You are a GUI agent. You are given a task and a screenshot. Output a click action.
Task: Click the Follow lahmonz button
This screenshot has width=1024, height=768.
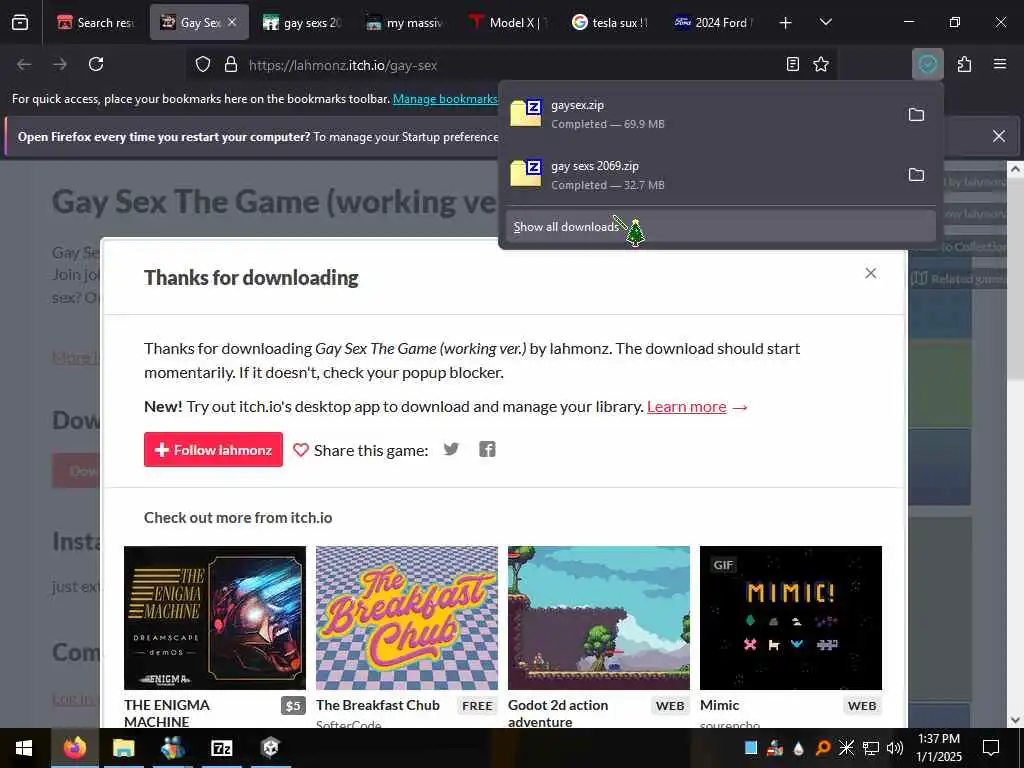pyautogui.click(x=214, y=449)
